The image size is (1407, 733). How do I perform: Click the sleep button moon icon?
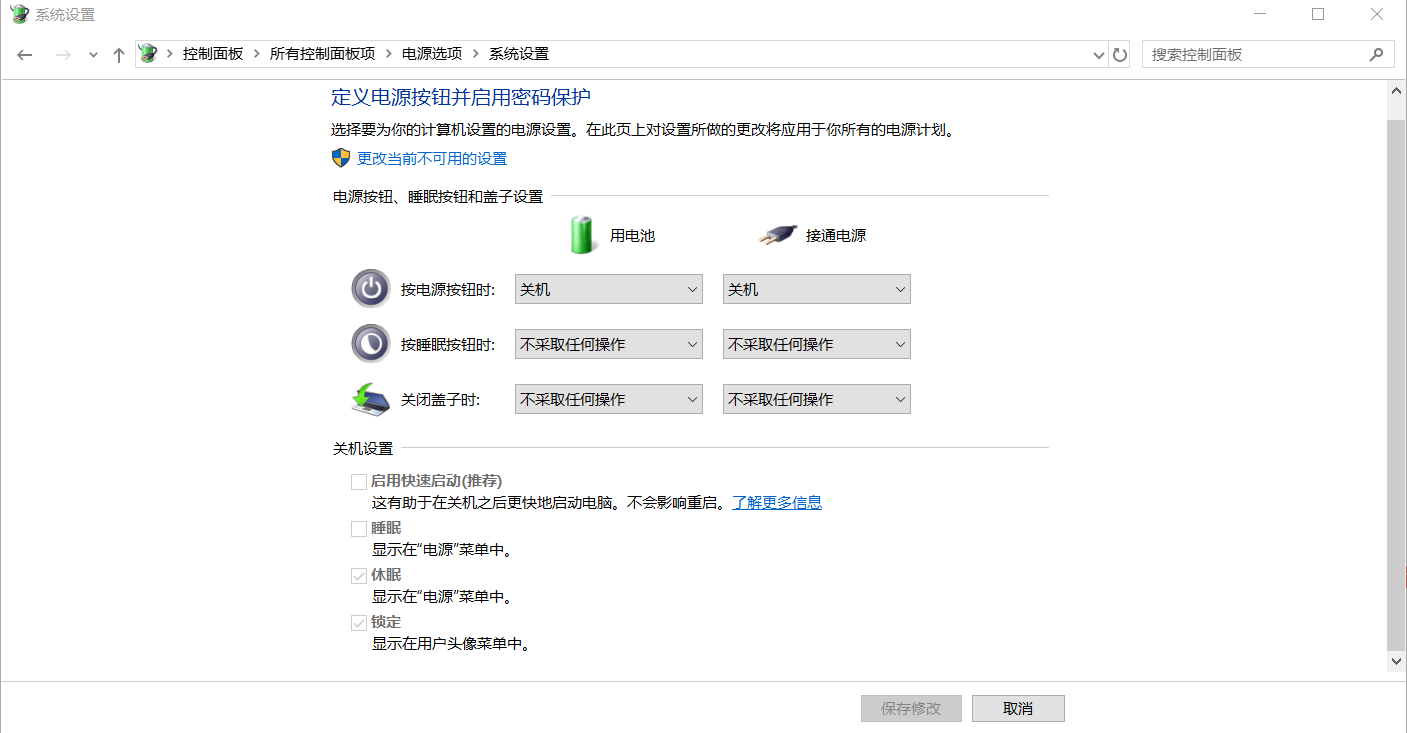click(371, 343)
